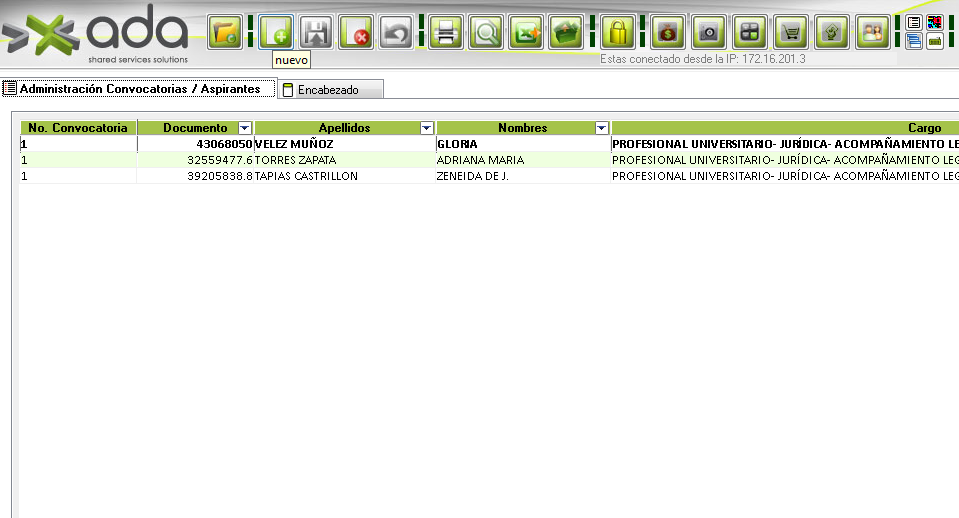Click the open folder toolbar icon
This screenshot has height=518, width=959.
(225, 32)
